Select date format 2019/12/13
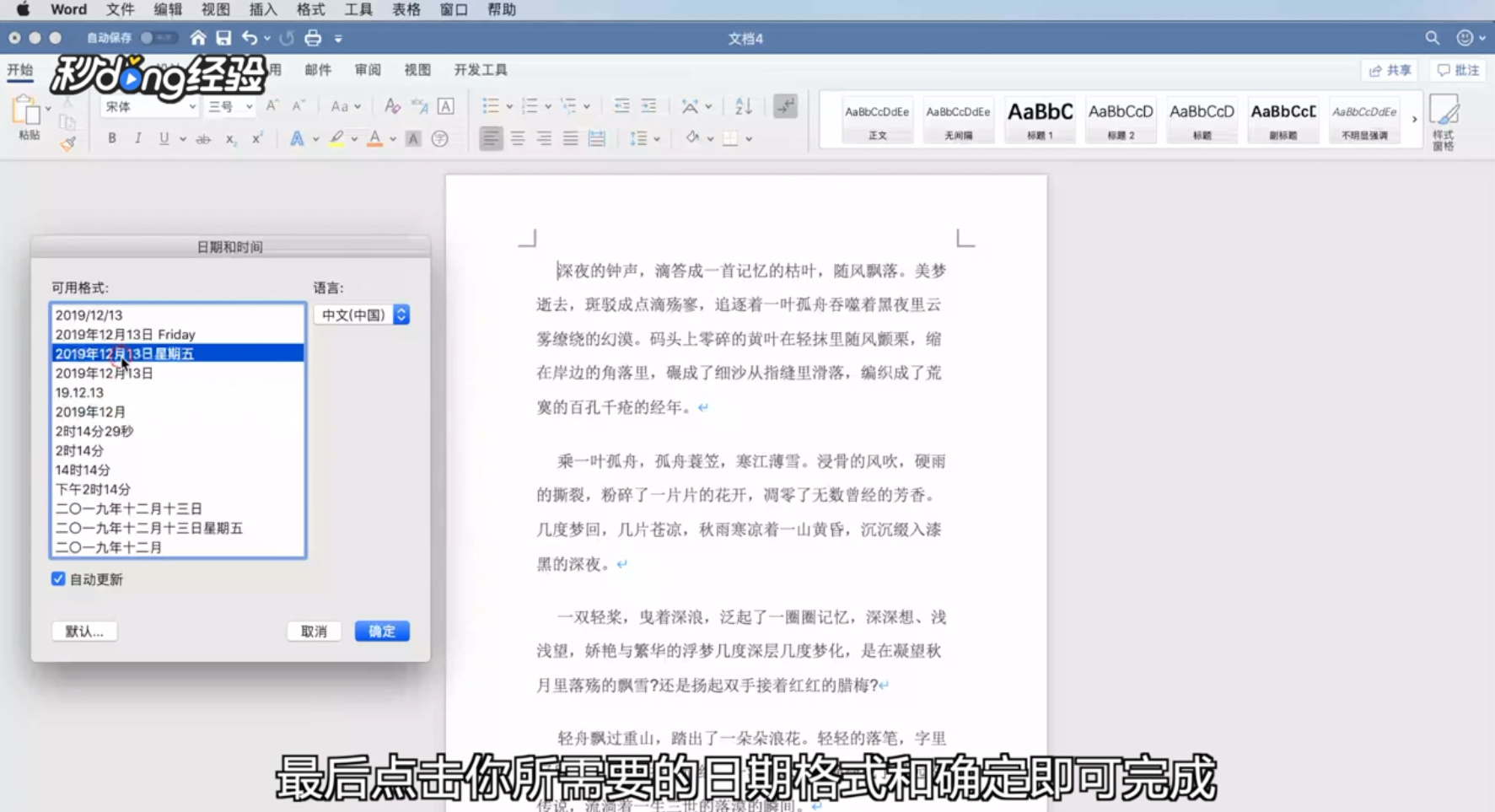The image size is (1495, 812). (178, 315)
